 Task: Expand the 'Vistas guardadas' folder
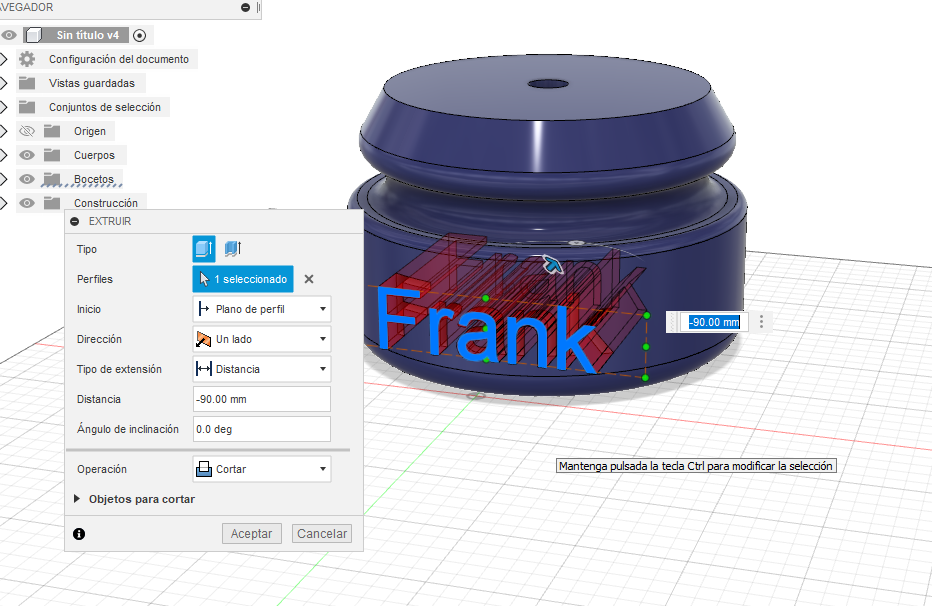(x=4, y=83)
